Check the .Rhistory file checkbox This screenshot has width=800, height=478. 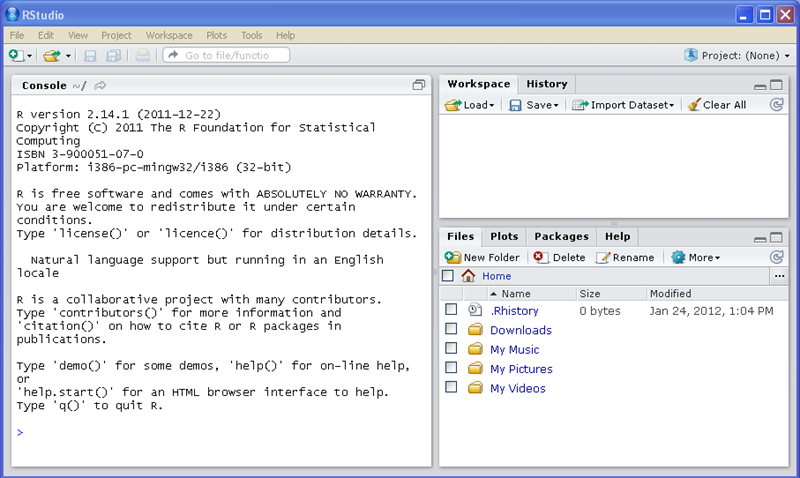451,311
